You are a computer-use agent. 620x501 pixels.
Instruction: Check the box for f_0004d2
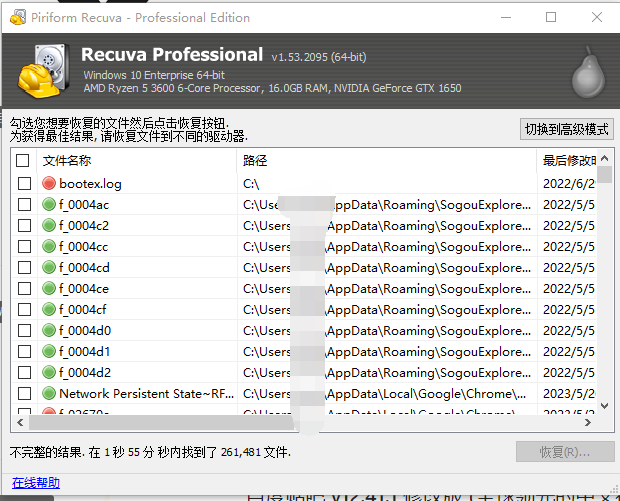[25, 372]
